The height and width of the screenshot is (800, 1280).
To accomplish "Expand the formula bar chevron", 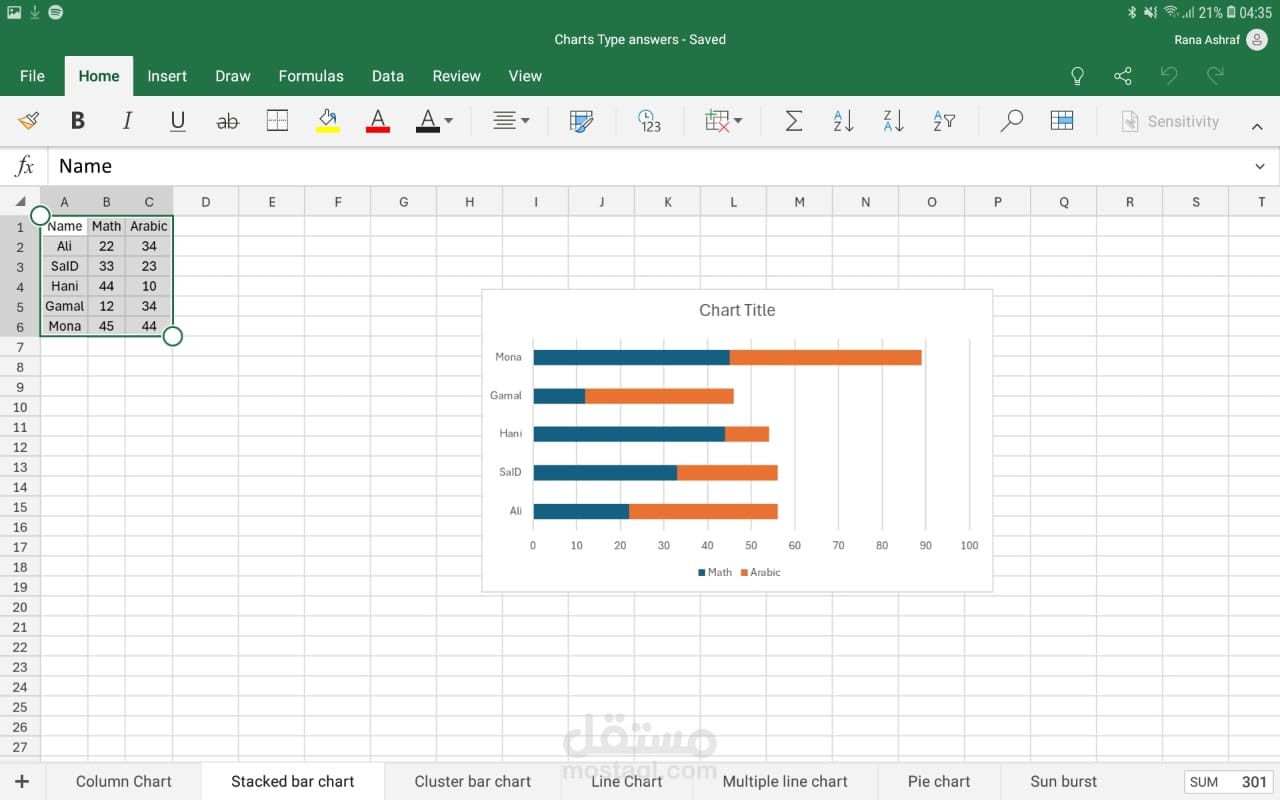I will (1259, 167).
